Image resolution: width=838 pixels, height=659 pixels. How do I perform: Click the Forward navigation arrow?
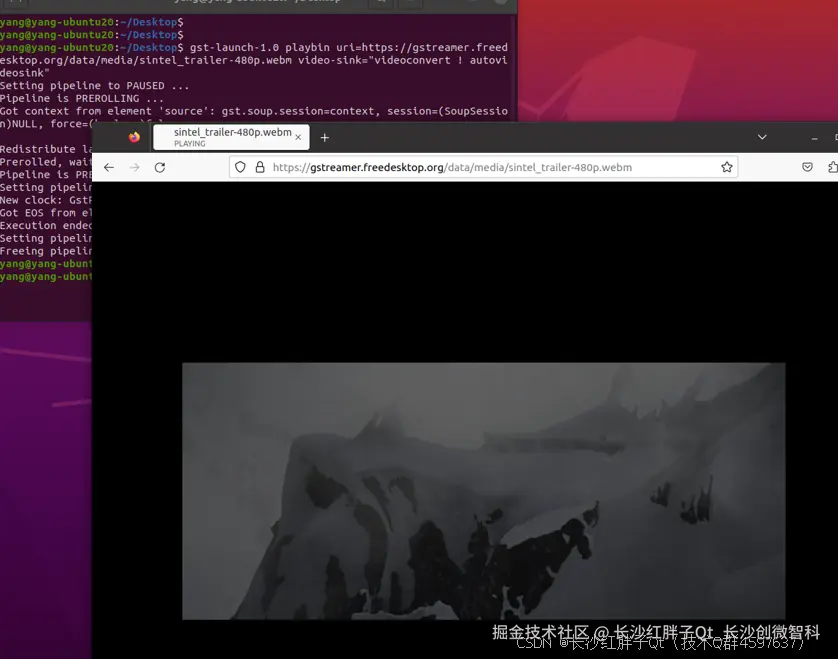(133, 167)
